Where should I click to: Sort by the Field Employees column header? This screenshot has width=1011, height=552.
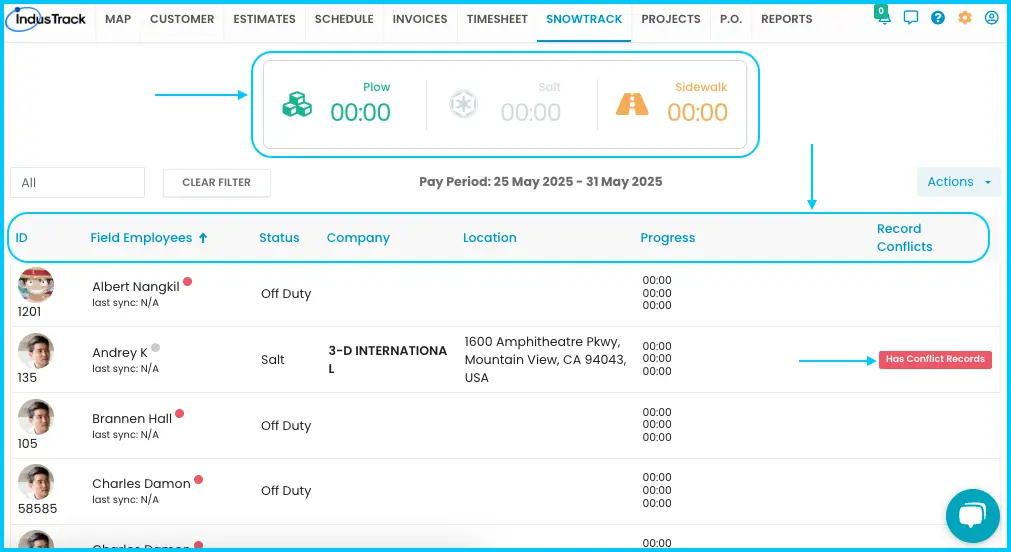tap(141, 238)
